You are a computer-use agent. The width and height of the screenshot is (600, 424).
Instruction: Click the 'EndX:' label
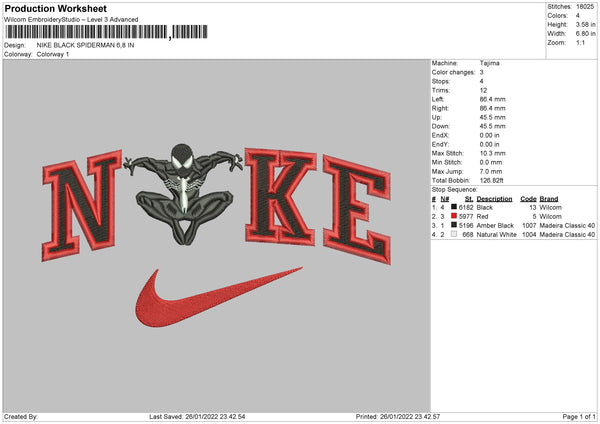[440, 135]
